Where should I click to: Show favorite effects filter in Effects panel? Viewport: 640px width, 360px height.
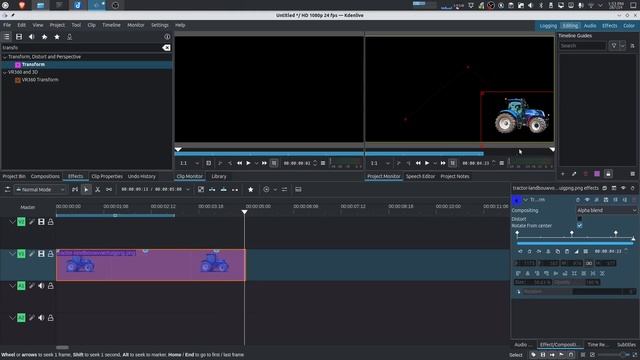pyautogui.click(x=57, y=37)
